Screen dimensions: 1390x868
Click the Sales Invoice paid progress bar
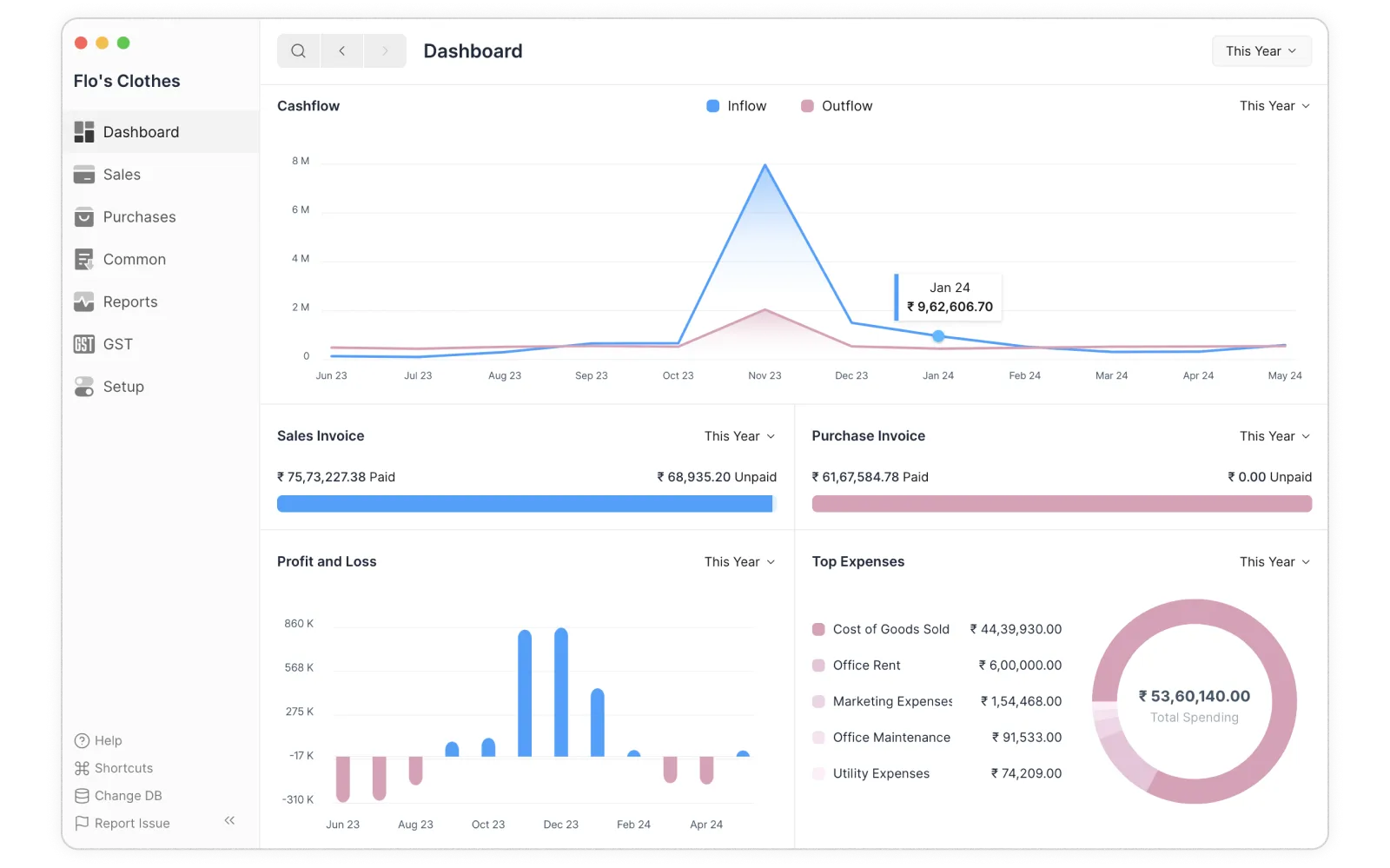(524, 504)
